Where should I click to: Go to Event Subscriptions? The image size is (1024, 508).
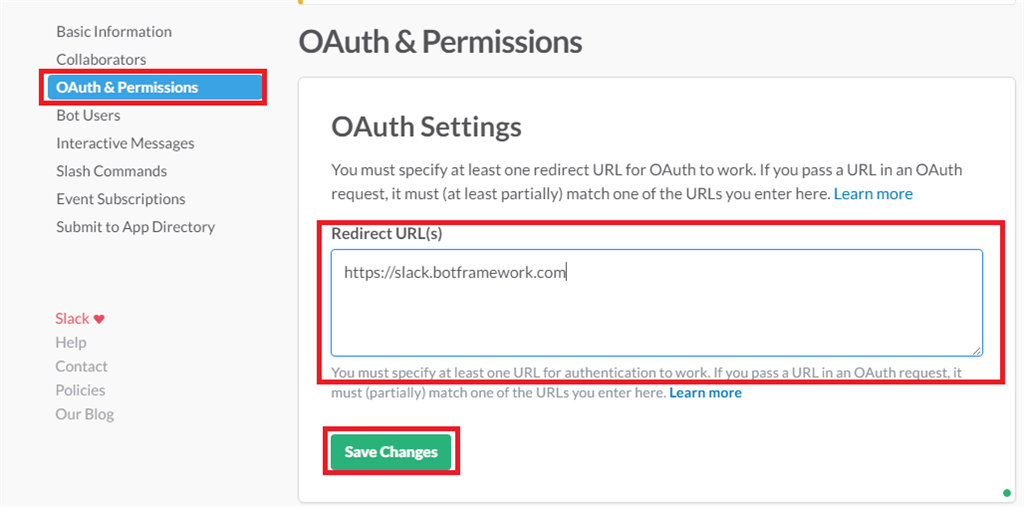[121, 200]
